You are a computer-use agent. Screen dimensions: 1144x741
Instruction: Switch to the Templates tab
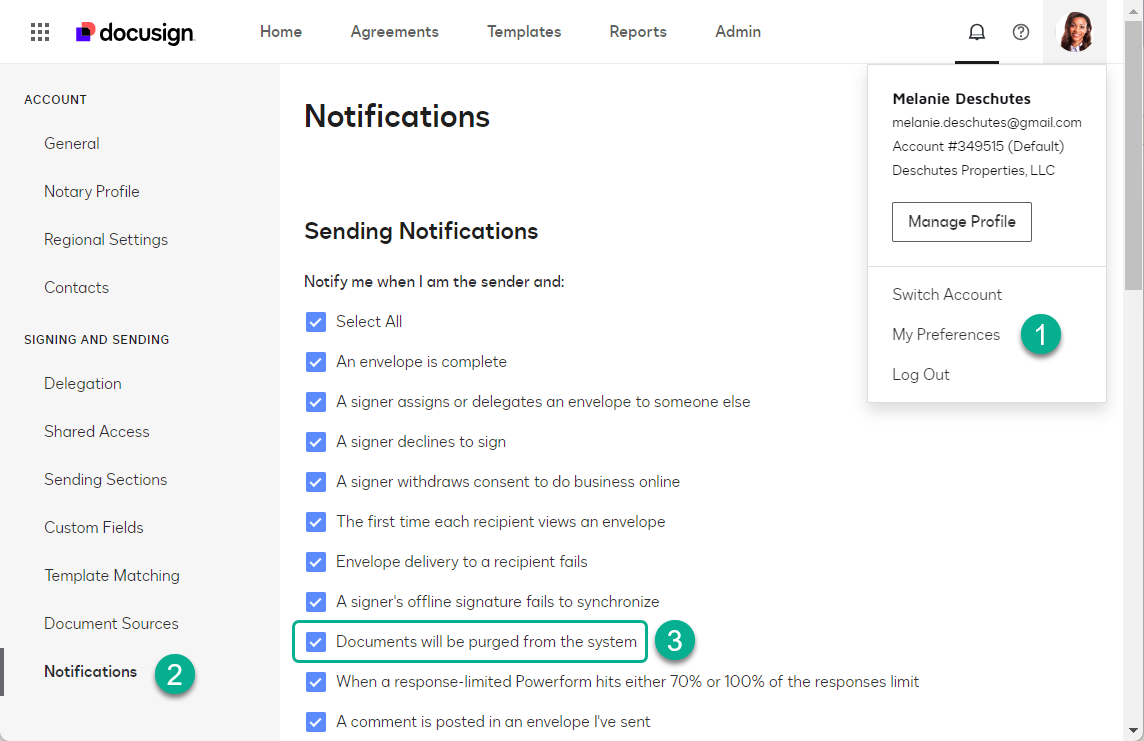tap(524, 31)
